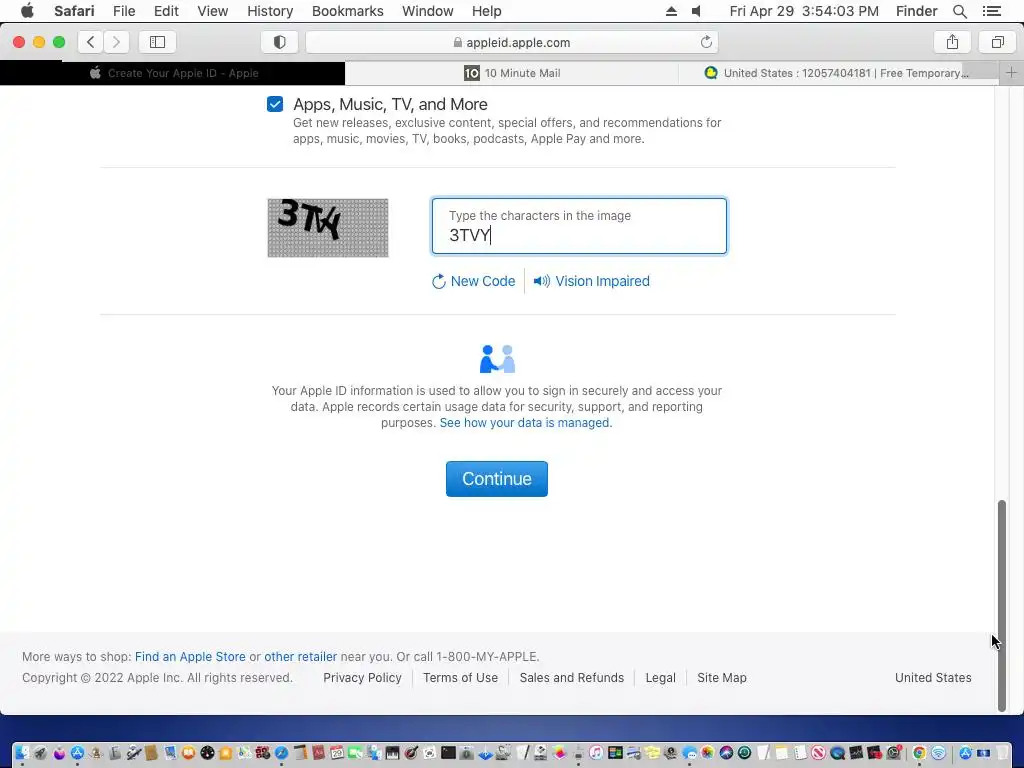Click the appleid.apple.com address bar

(x=511, y=42)
